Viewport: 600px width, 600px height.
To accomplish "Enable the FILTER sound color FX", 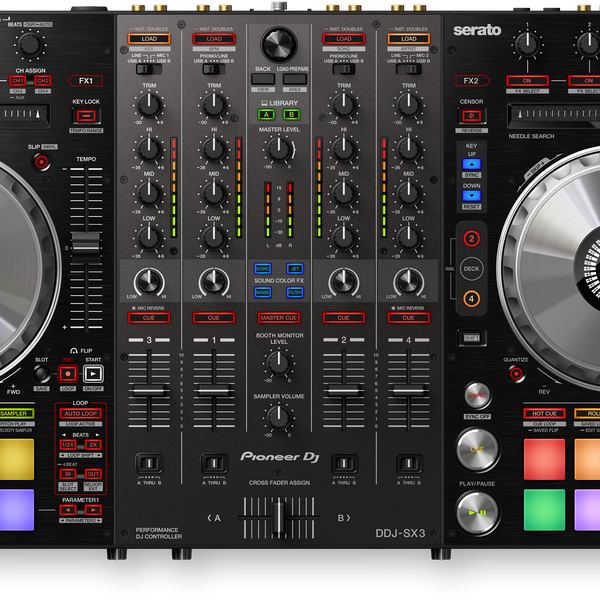I will [295, 293].
